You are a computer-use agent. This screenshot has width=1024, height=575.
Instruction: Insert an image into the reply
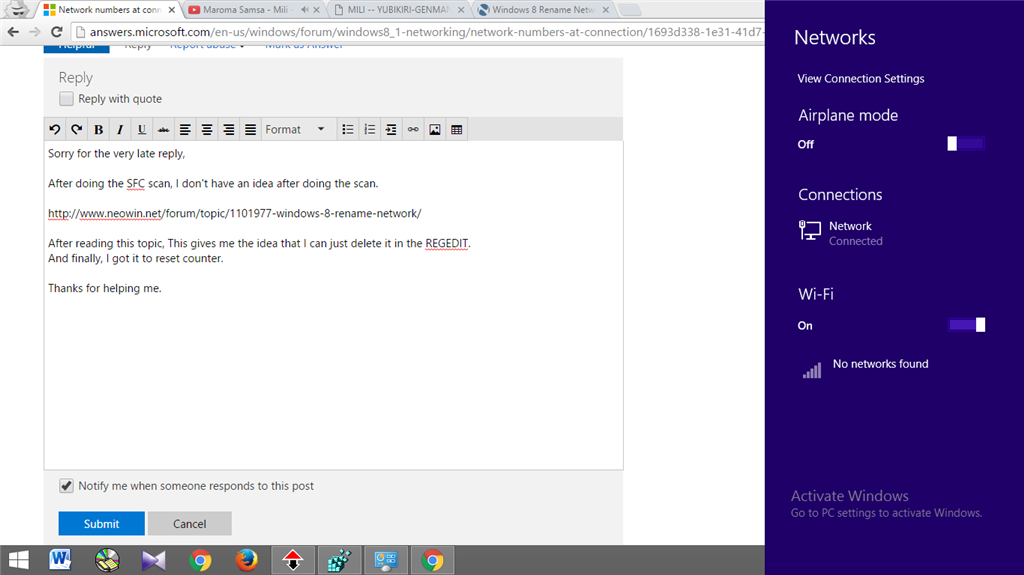434,129
